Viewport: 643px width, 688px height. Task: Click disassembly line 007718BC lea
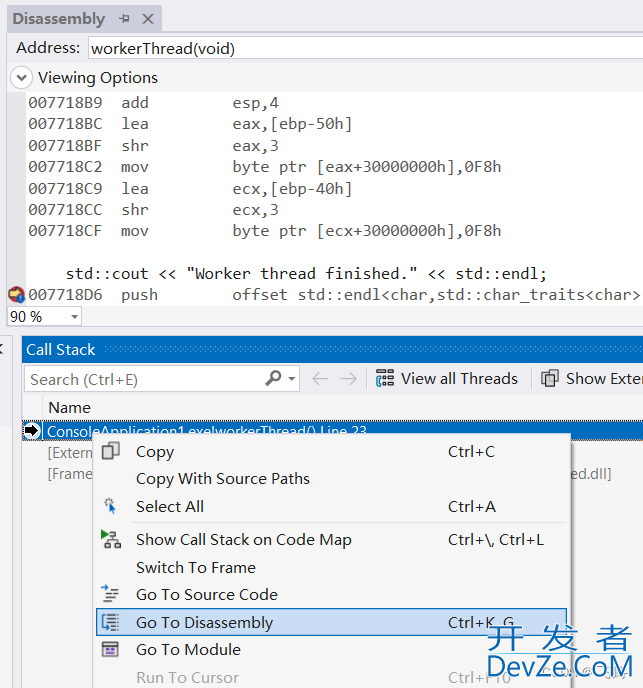[190, 124]
